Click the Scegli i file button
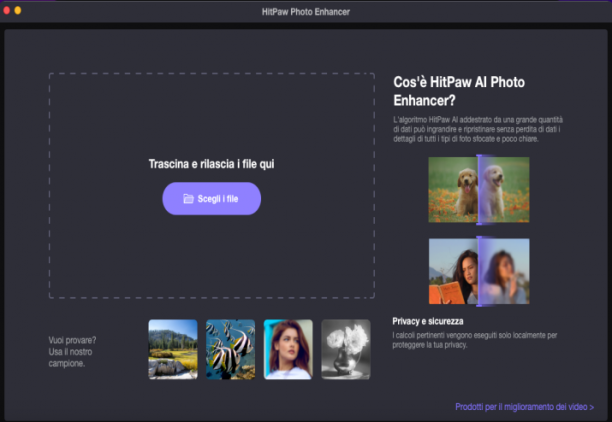This screenshot has height=422, width=612. [x=212, y=199]
